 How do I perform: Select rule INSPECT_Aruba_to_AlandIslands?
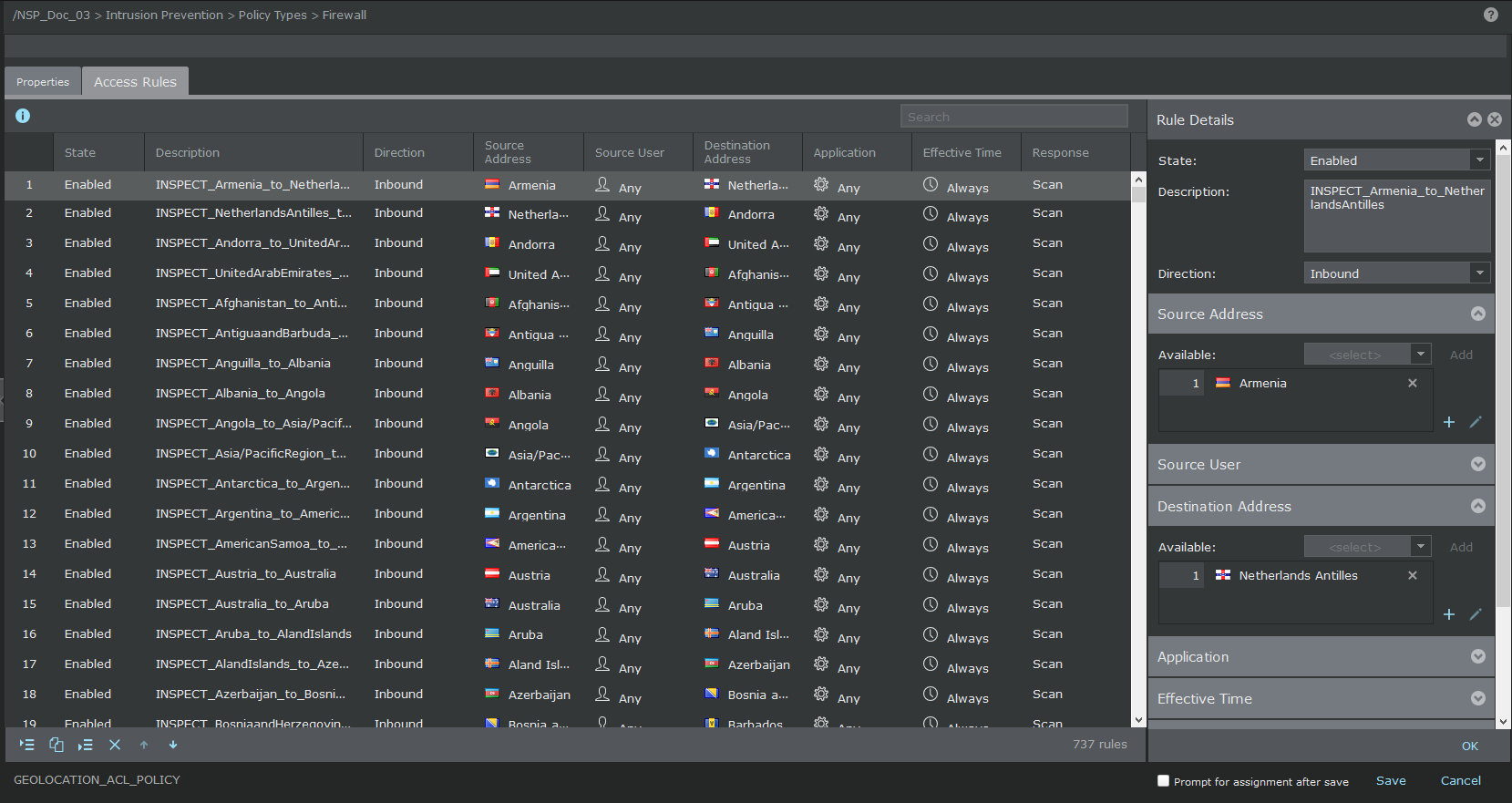pos(253,633)
